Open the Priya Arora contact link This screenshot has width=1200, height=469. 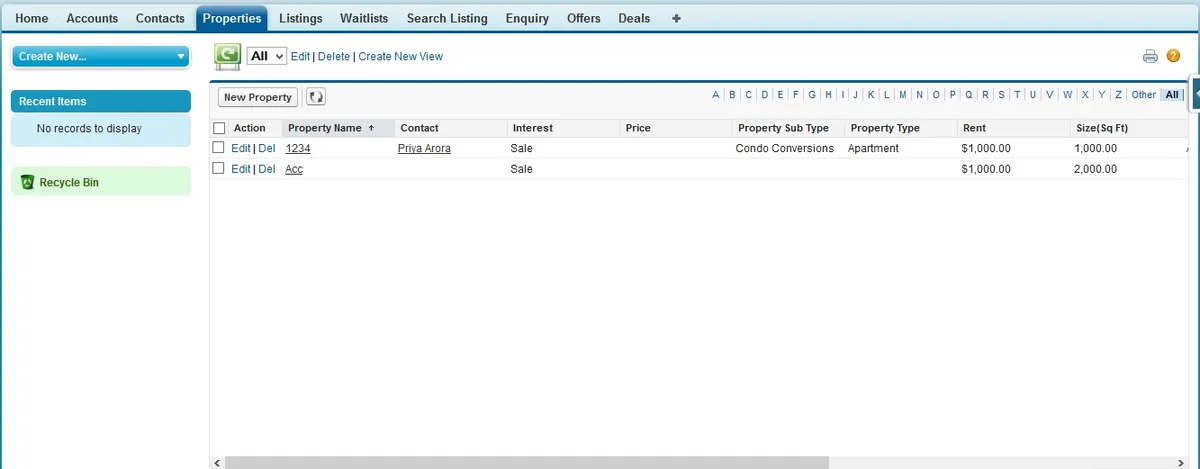[424, 148]
